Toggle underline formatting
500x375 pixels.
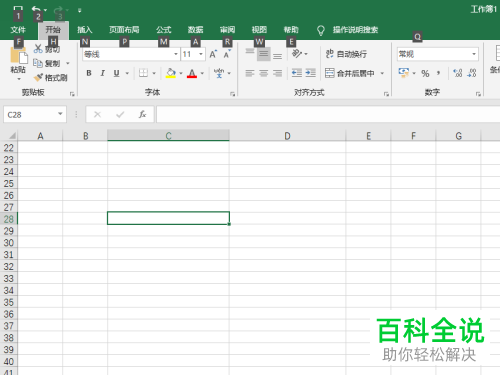tap(116, 73)
